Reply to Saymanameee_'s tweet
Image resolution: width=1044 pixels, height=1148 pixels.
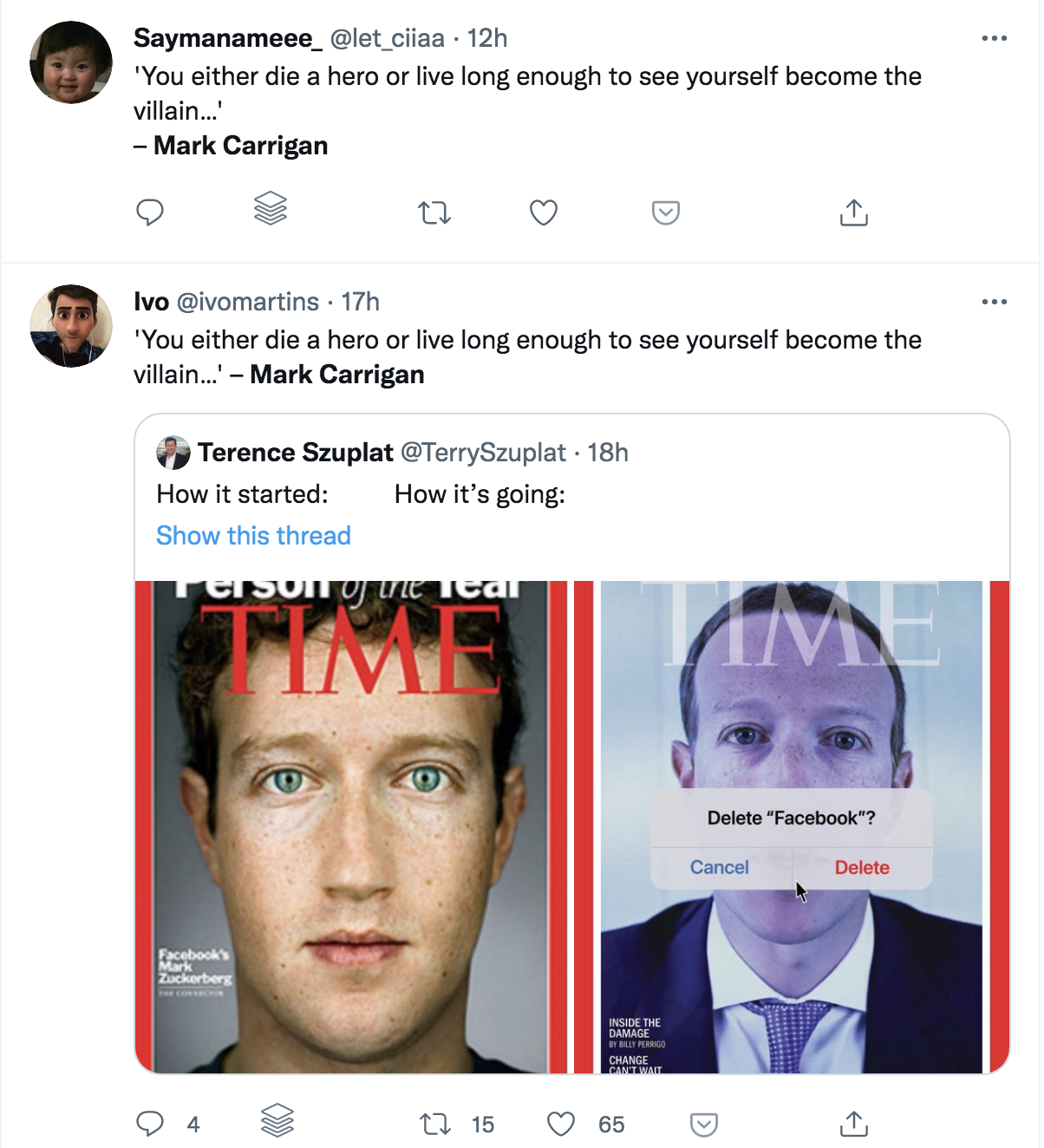[x=150, y=212]
